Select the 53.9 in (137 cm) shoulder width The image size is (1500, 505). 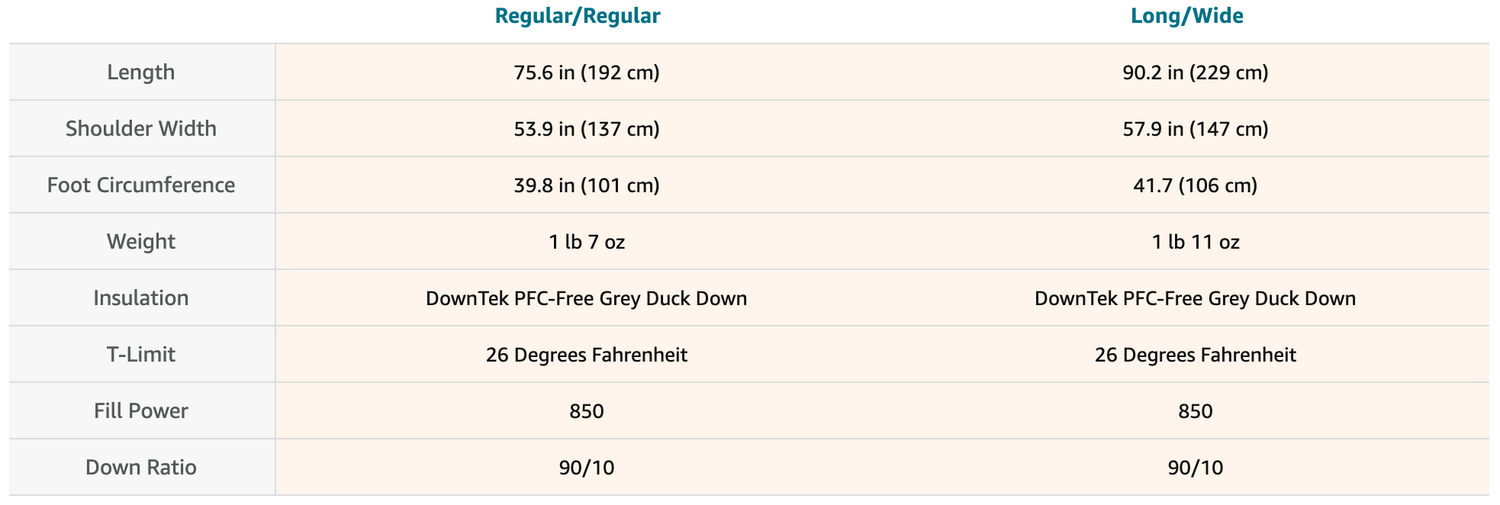[586, 129]
